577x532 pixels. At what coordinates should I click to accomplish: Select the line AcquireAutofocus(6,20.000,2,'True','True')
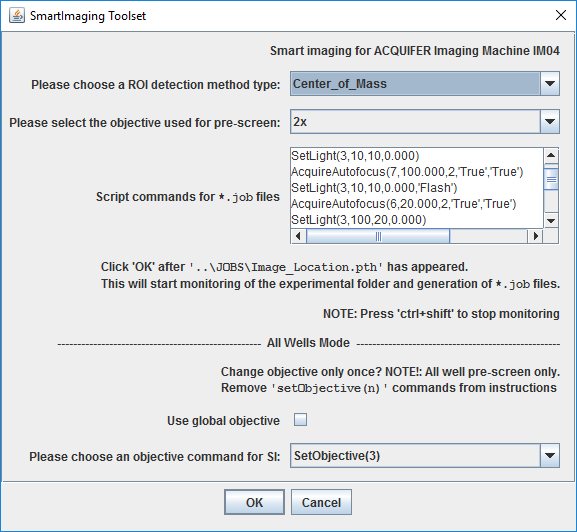[404, 203]
